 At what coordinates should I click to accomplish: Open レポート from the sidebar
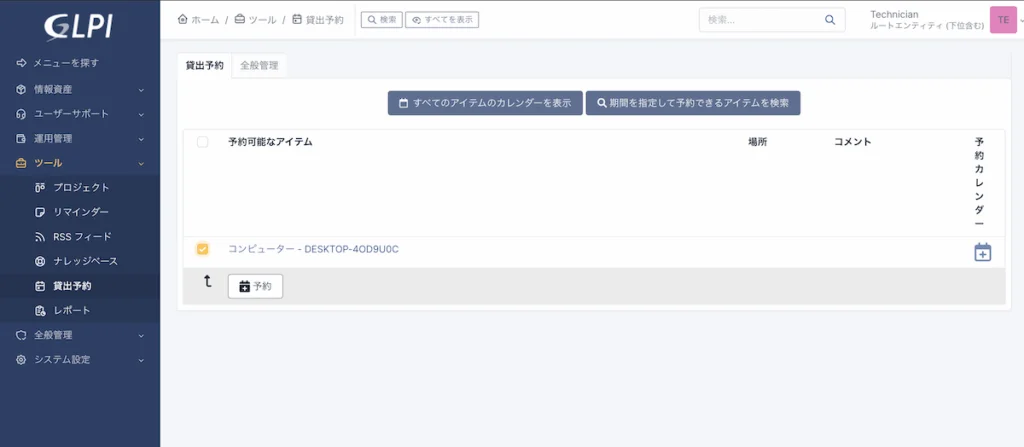coord(72,310)
